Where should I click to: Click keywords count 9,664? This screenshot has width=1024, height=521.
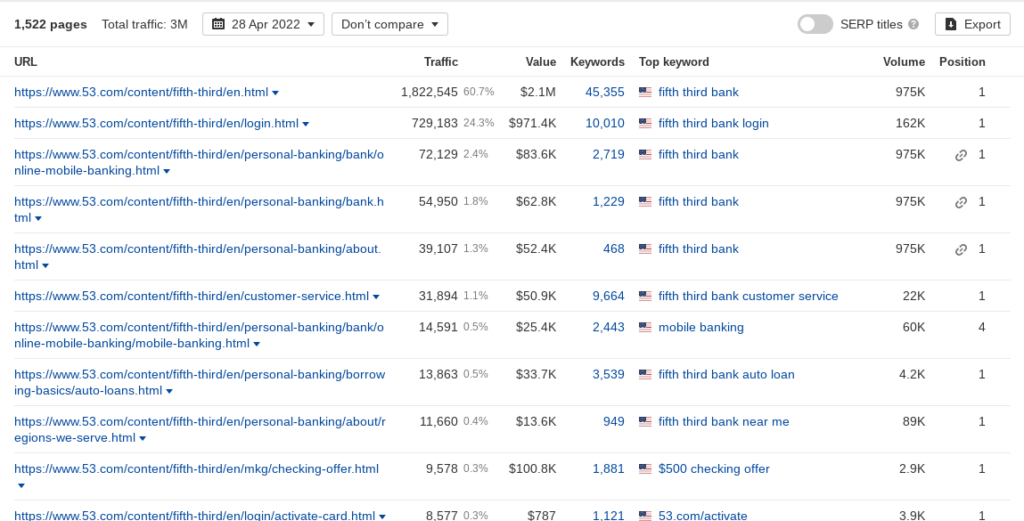(609, 296)
